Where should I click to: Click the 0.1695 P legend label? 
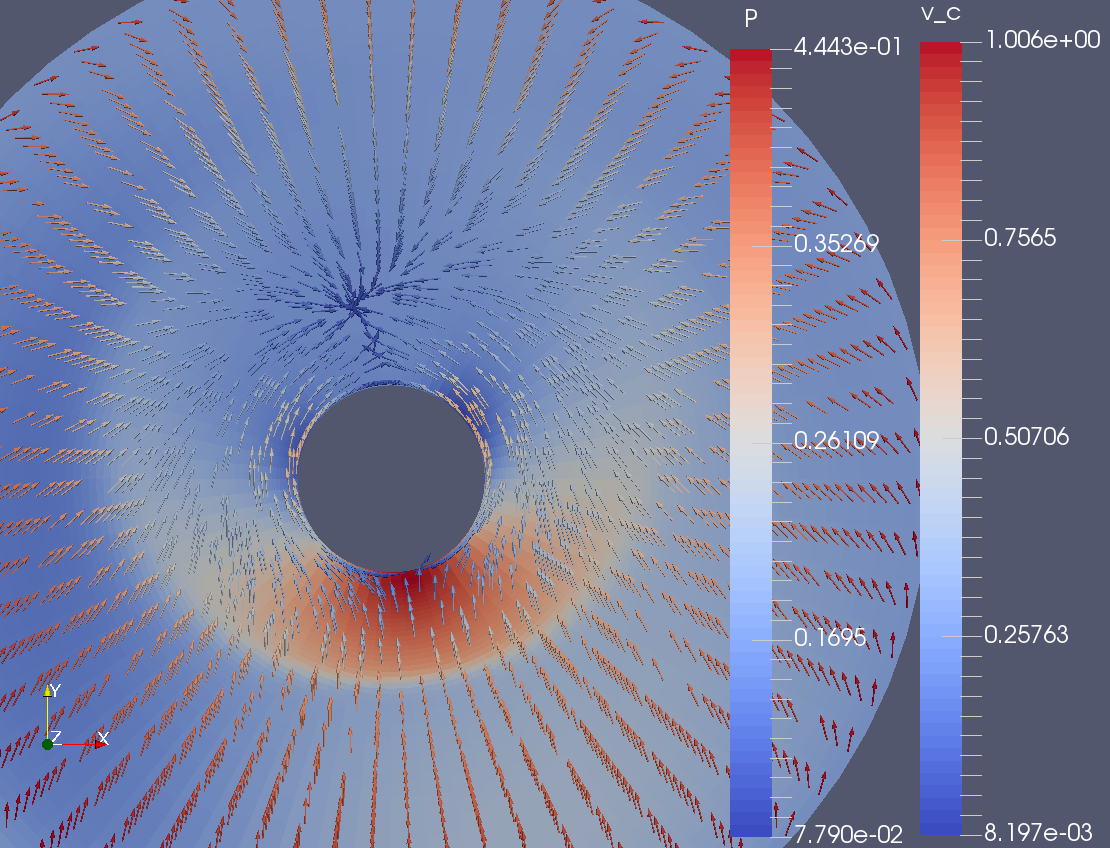[x=830, y=638]
